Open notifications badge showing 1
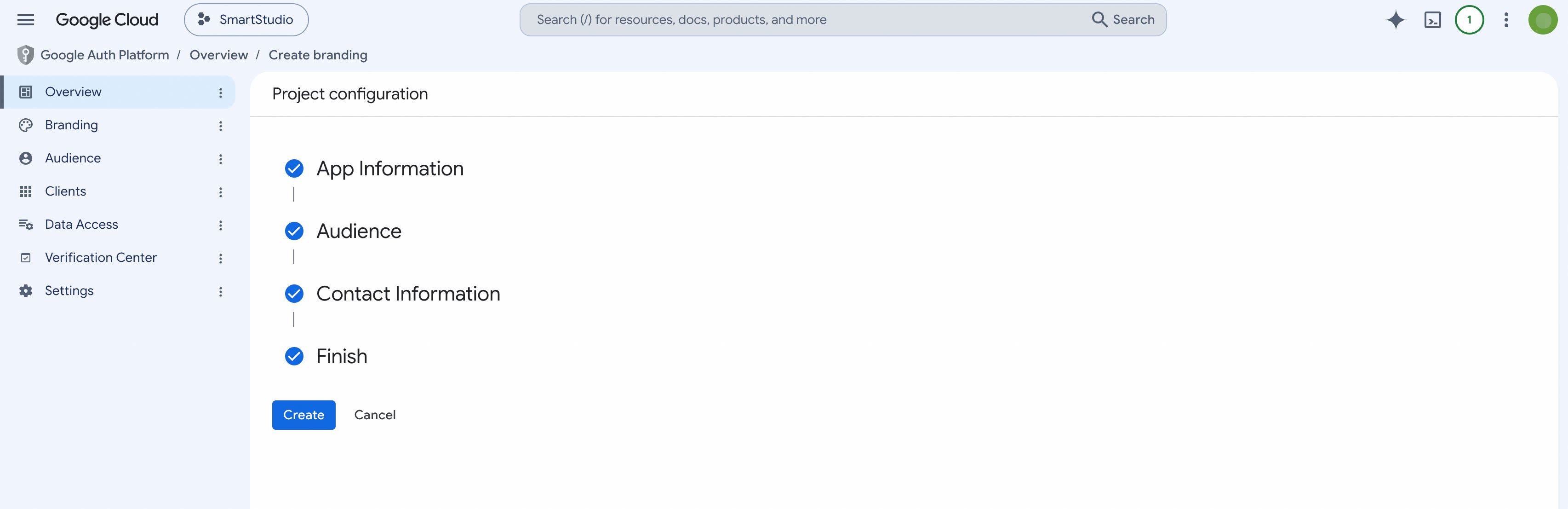This screenshot has width=1568, height=509. [1470, 19]
